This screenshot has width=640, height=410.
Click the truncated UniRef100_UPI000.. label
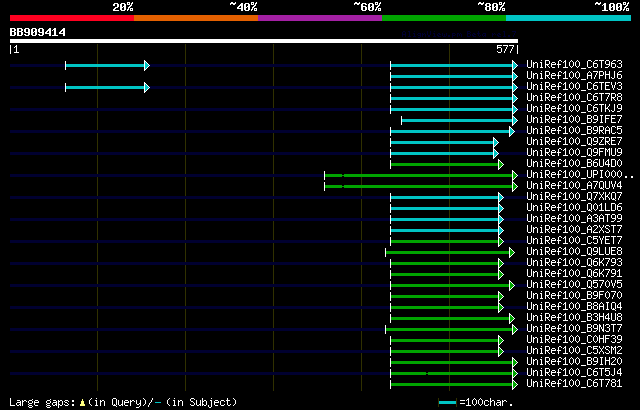coord(580,175)
